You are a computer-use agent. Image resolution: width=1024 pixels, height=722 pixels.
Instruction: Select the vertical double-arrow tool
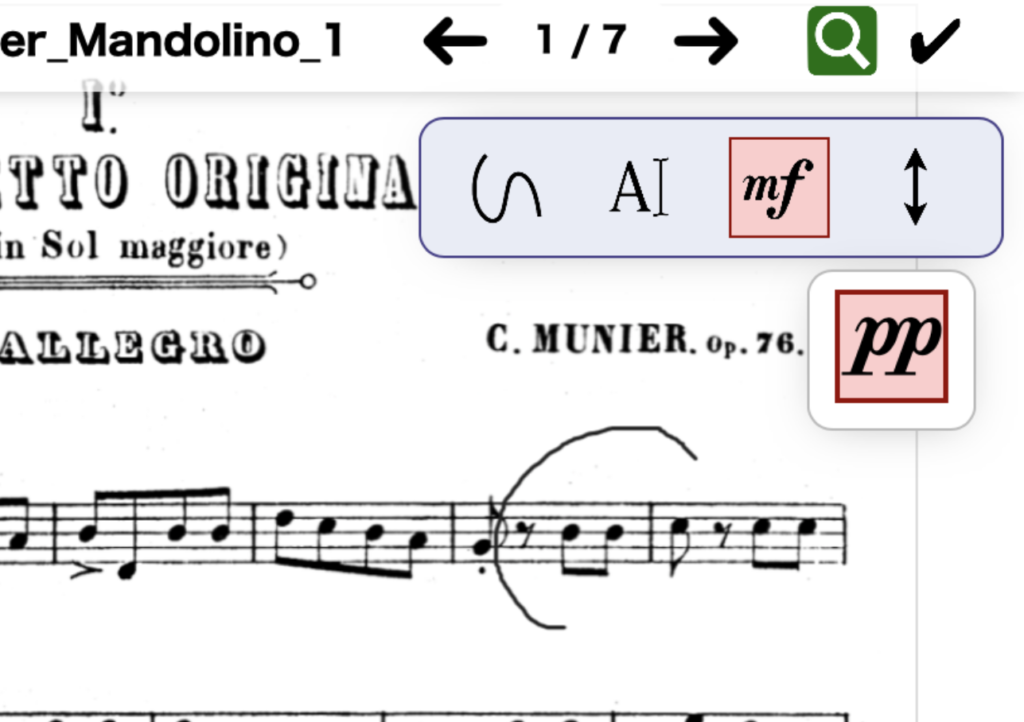915,187
